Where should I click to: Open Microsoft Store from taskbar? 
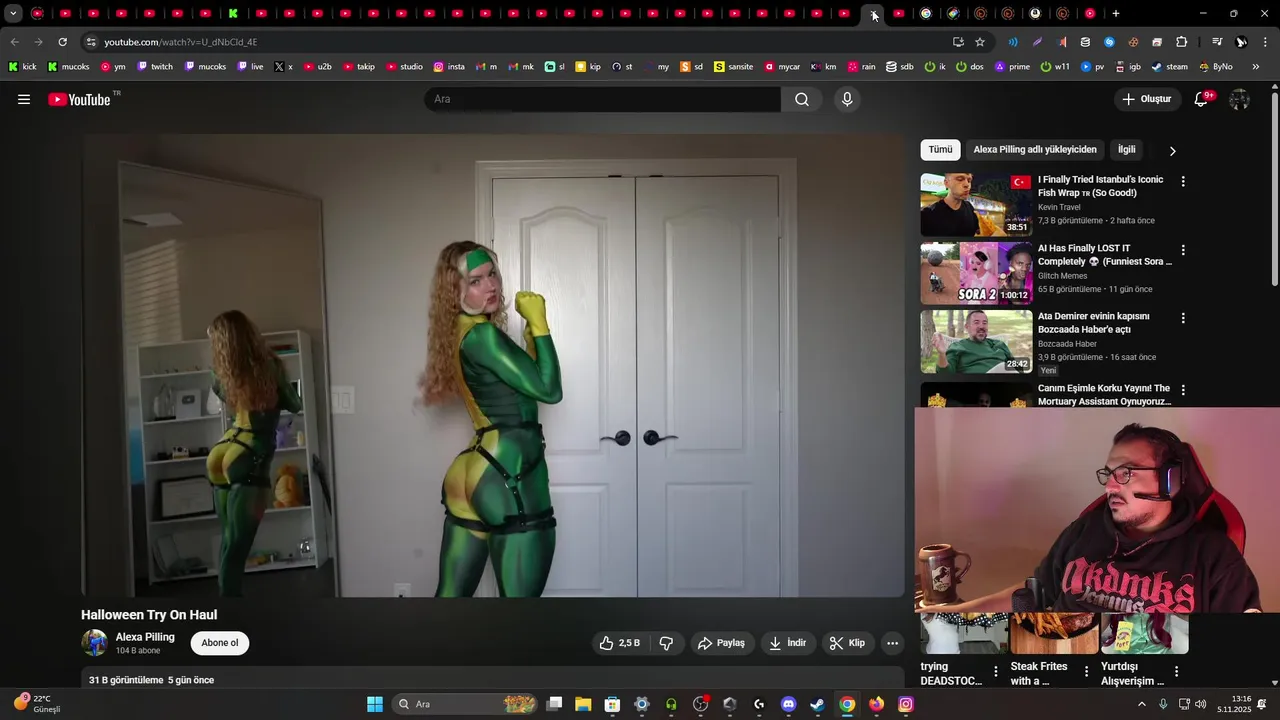coord(612,704)
